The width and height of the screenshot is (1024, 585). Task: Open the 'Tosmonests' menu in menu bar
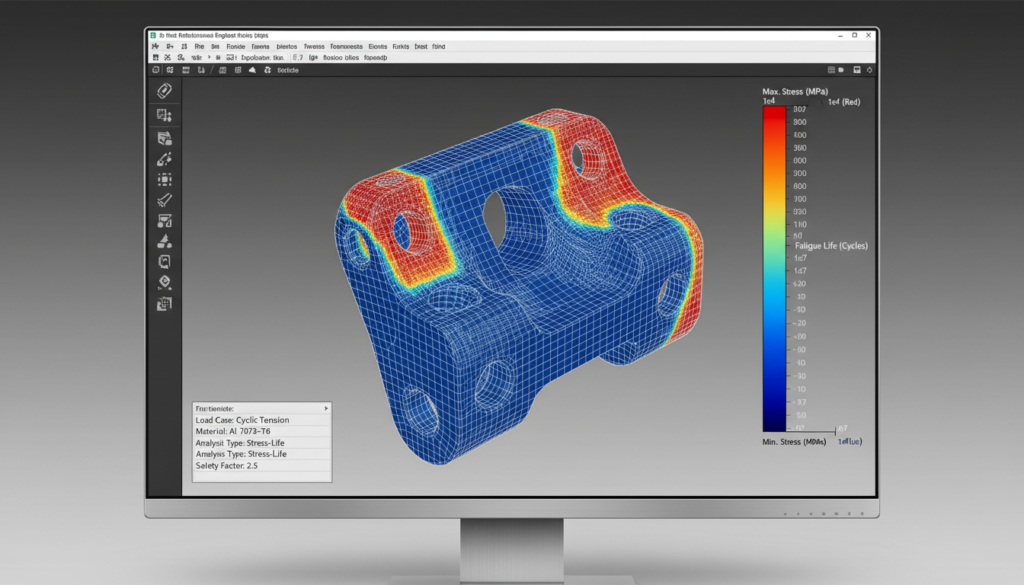tap(346, 47)
